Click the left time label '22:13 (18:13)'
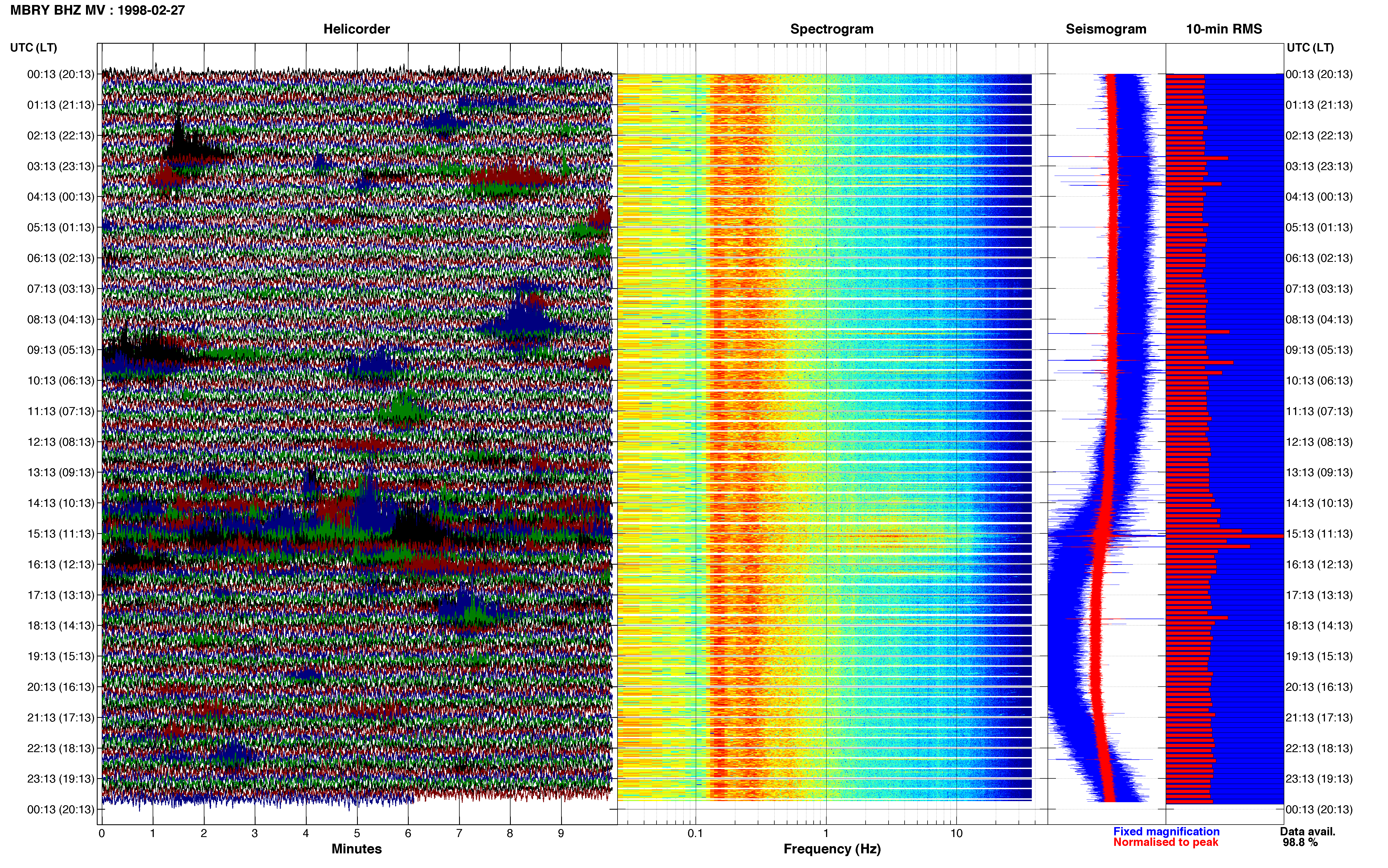The height and width of the screenshot is (868, 1388). (61, 748)
